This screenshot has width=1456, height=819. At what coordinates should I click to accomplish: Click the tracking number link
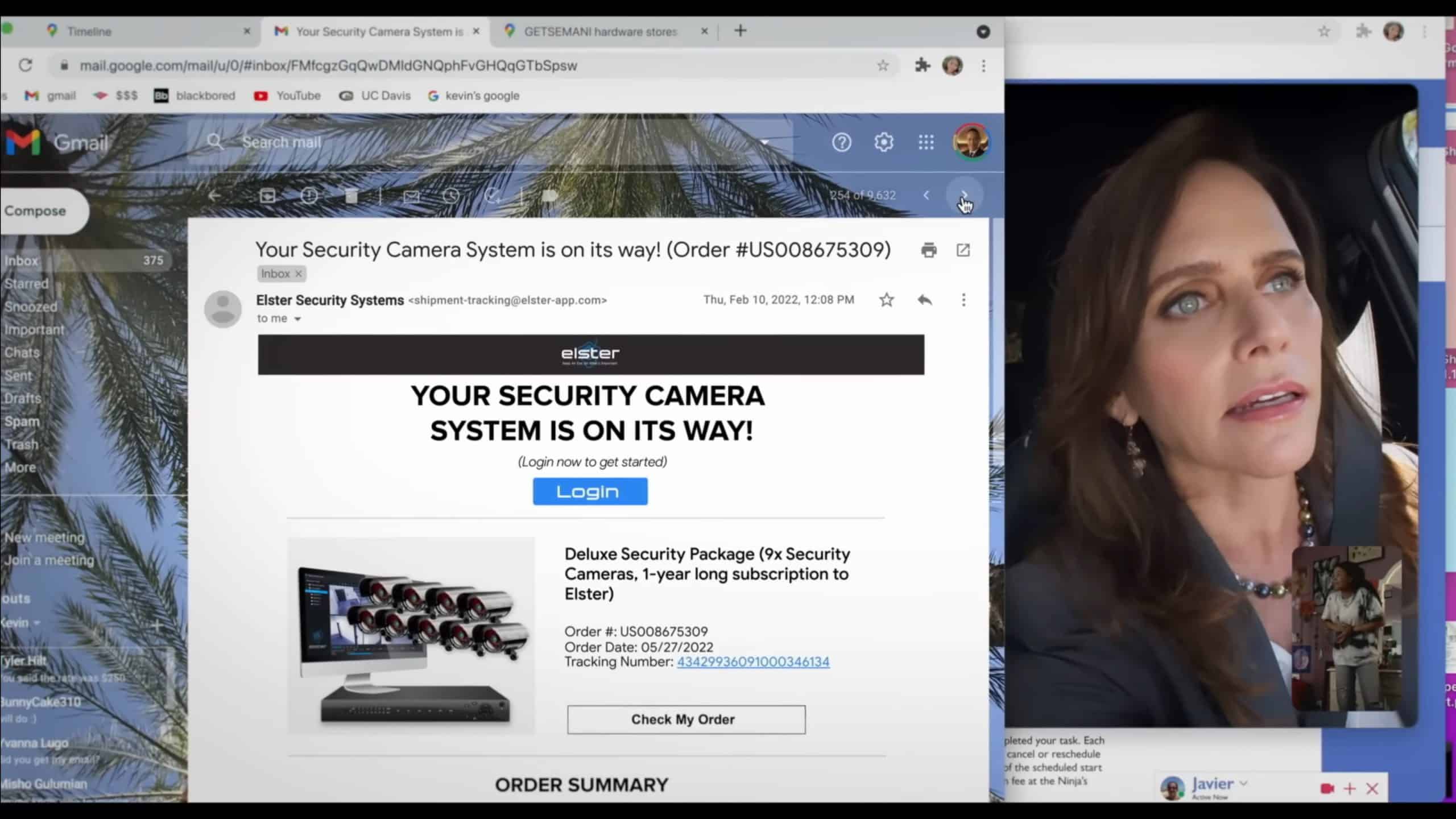coord(753,661)
